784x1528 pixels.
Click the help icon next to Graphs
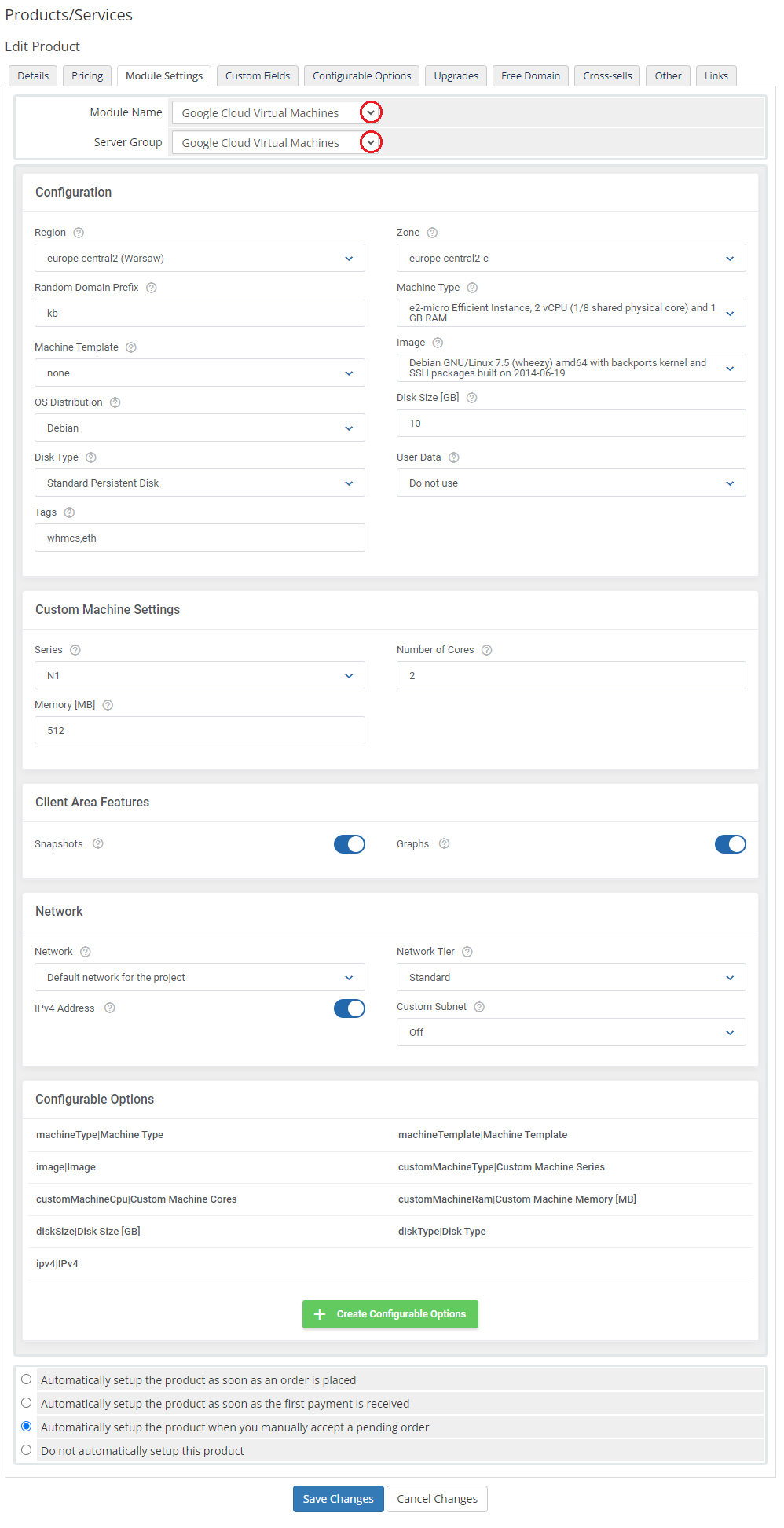(x=444, y=843)
